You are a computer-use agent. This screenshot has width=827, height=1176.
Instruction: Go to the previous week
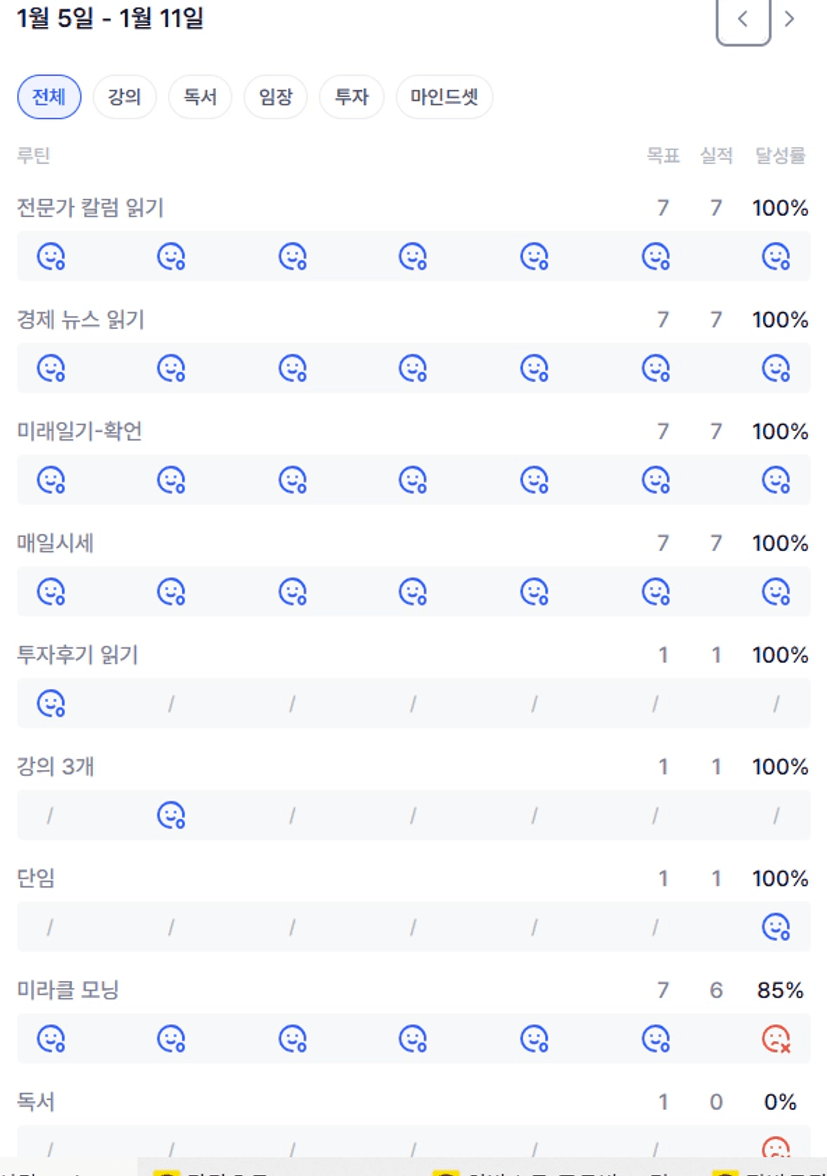pyautogui.click(x=743, y=19)
